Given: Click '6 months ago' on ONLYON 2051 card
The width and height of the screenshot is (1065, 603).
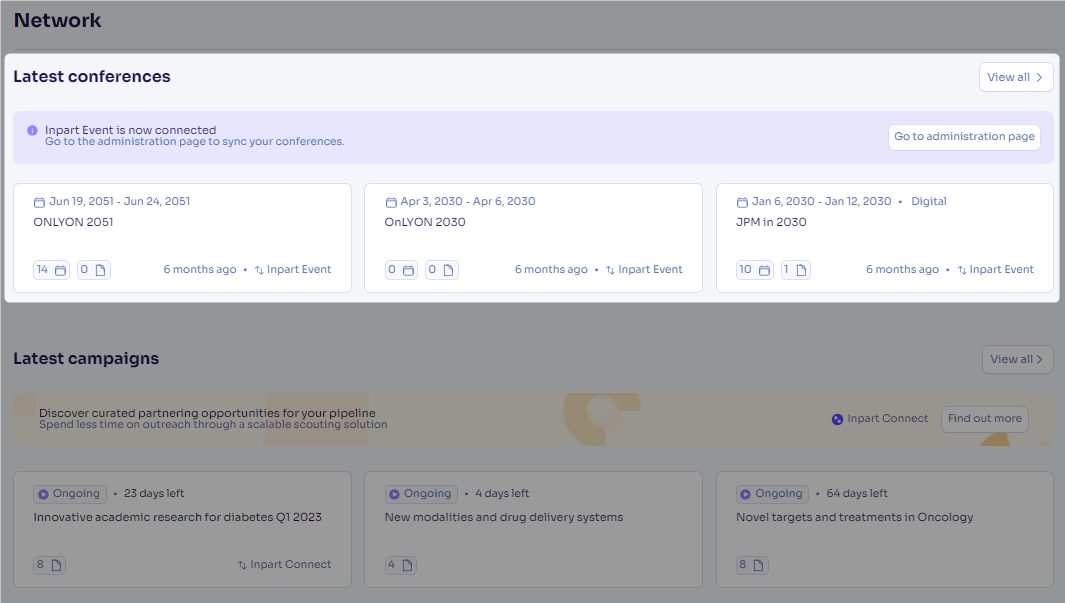Looking at the screenshot, I should pos(200,270).
